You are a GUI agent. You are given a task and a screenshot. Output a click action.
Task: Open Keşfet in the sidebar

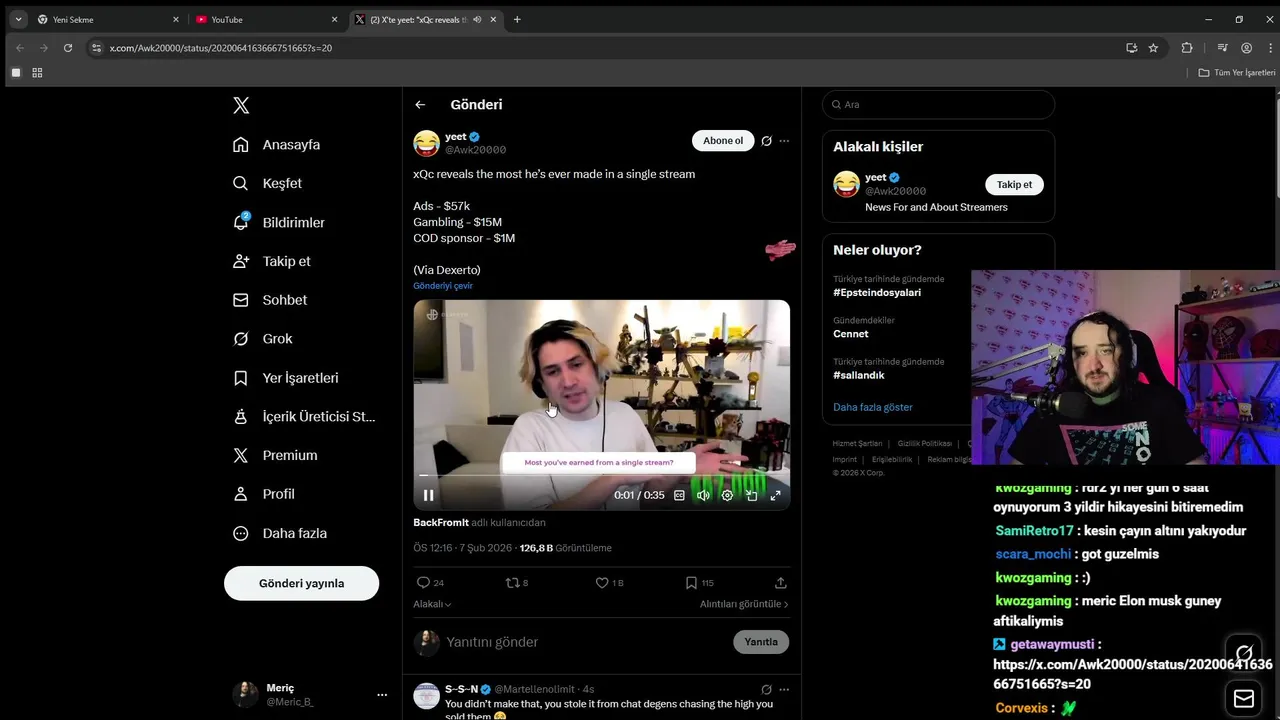(267, 183)
